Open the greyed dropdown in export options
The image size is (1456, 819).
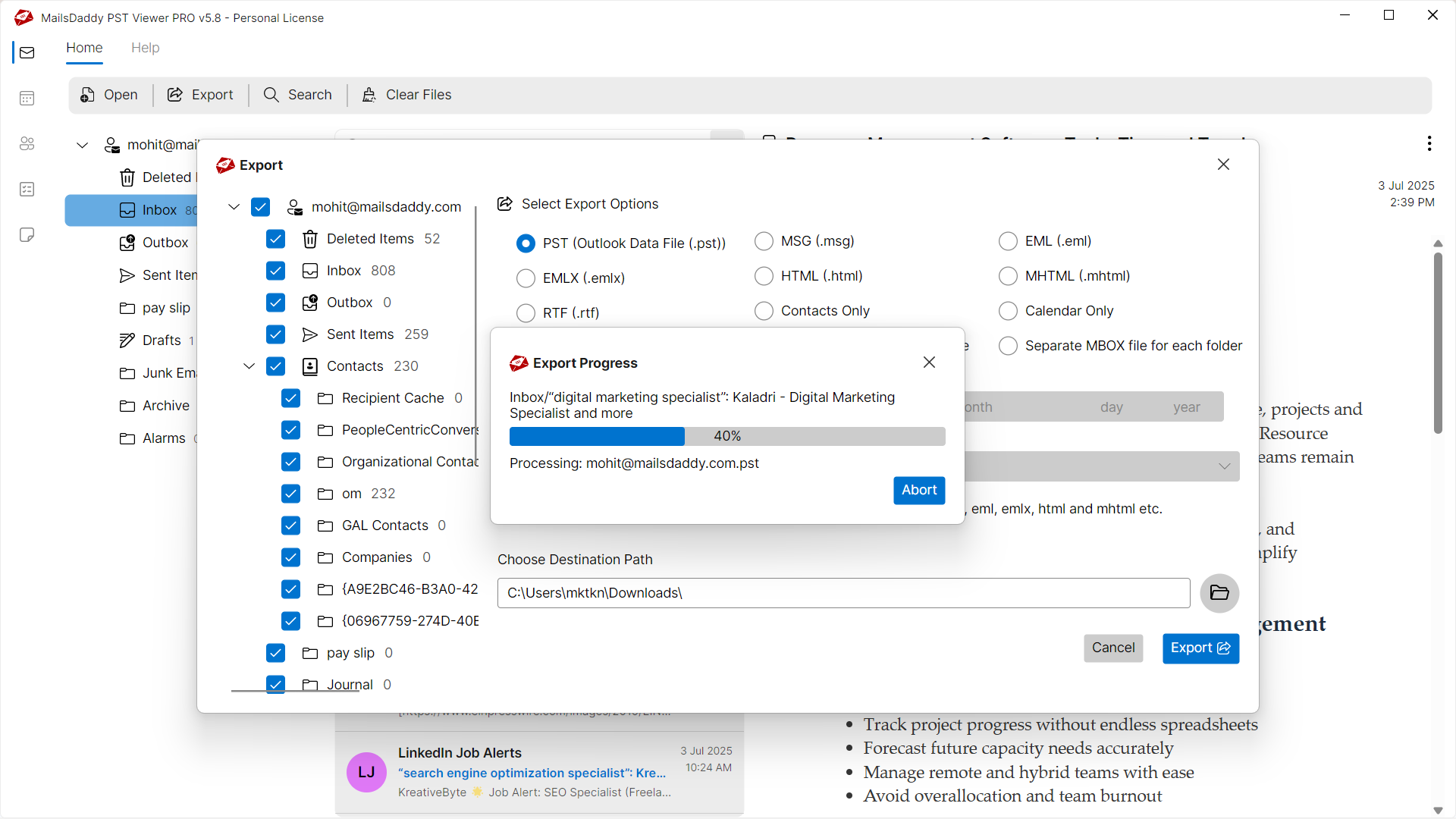point(1102,466)
